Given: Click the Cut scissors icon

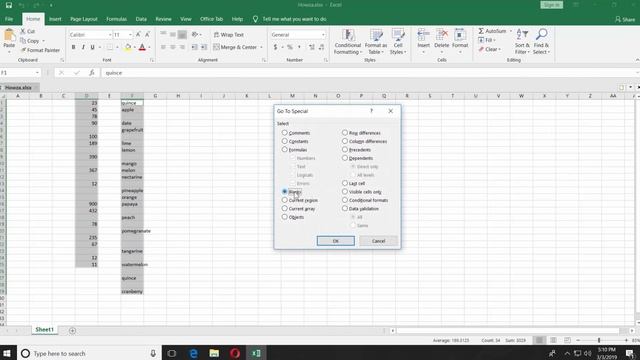Looking at the screenshot, I should click(23, 31).
